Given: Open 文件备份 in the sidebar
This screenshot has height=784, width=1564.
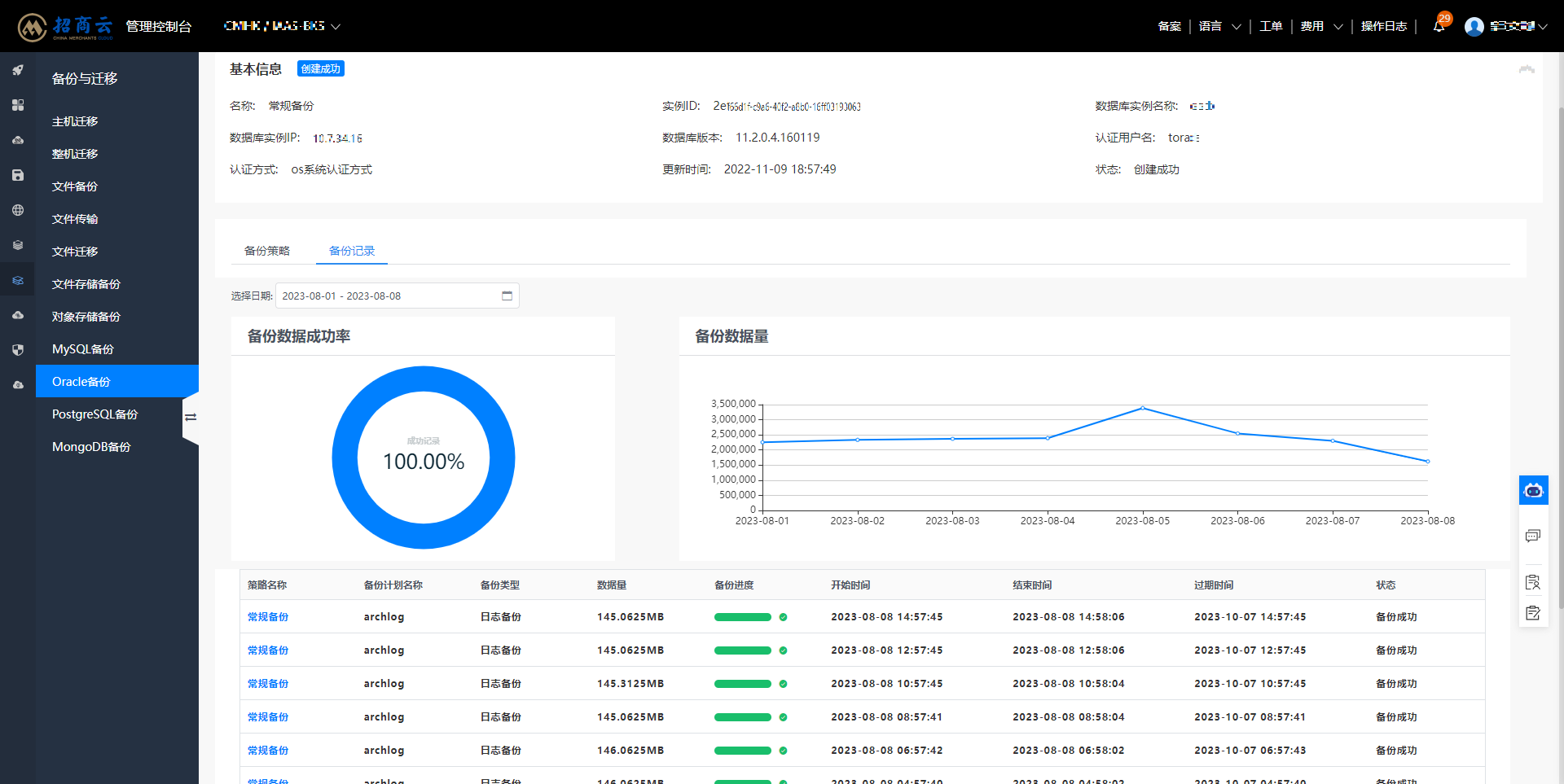Looking at the screenshot, I should tap(75, 186).
